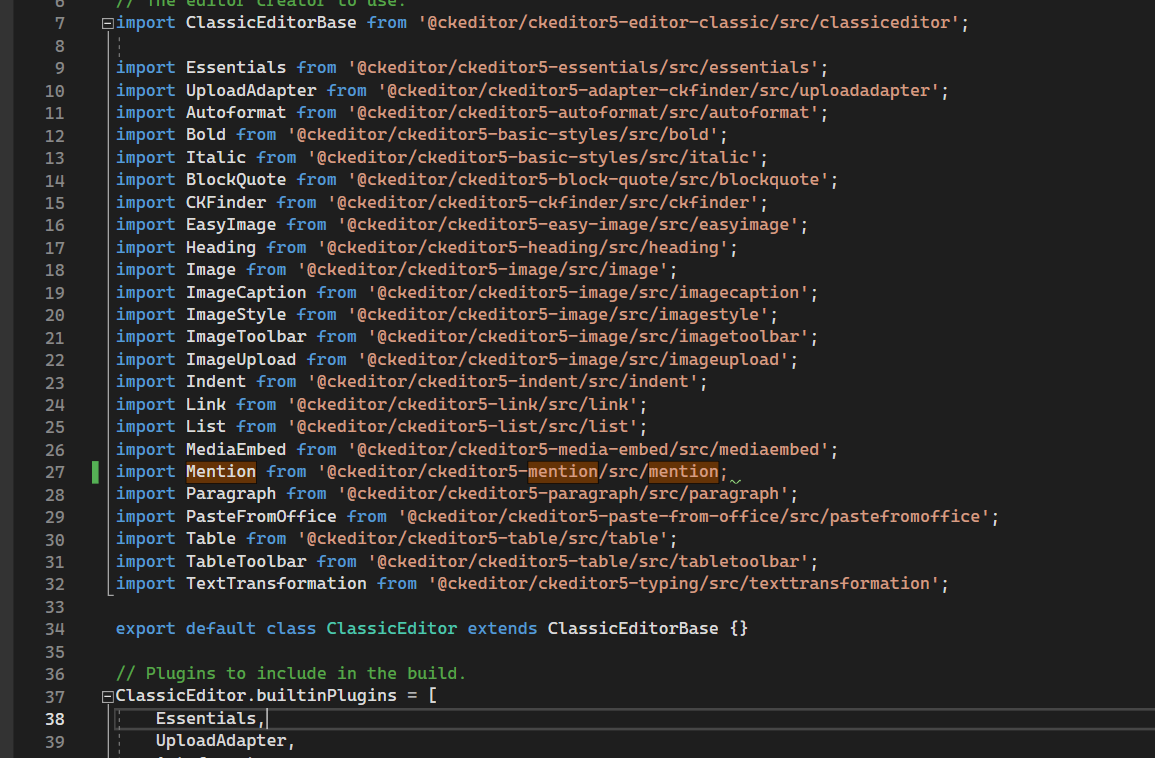
Task: Click the comment Plugins to include in the build
Action: [290, 673]
